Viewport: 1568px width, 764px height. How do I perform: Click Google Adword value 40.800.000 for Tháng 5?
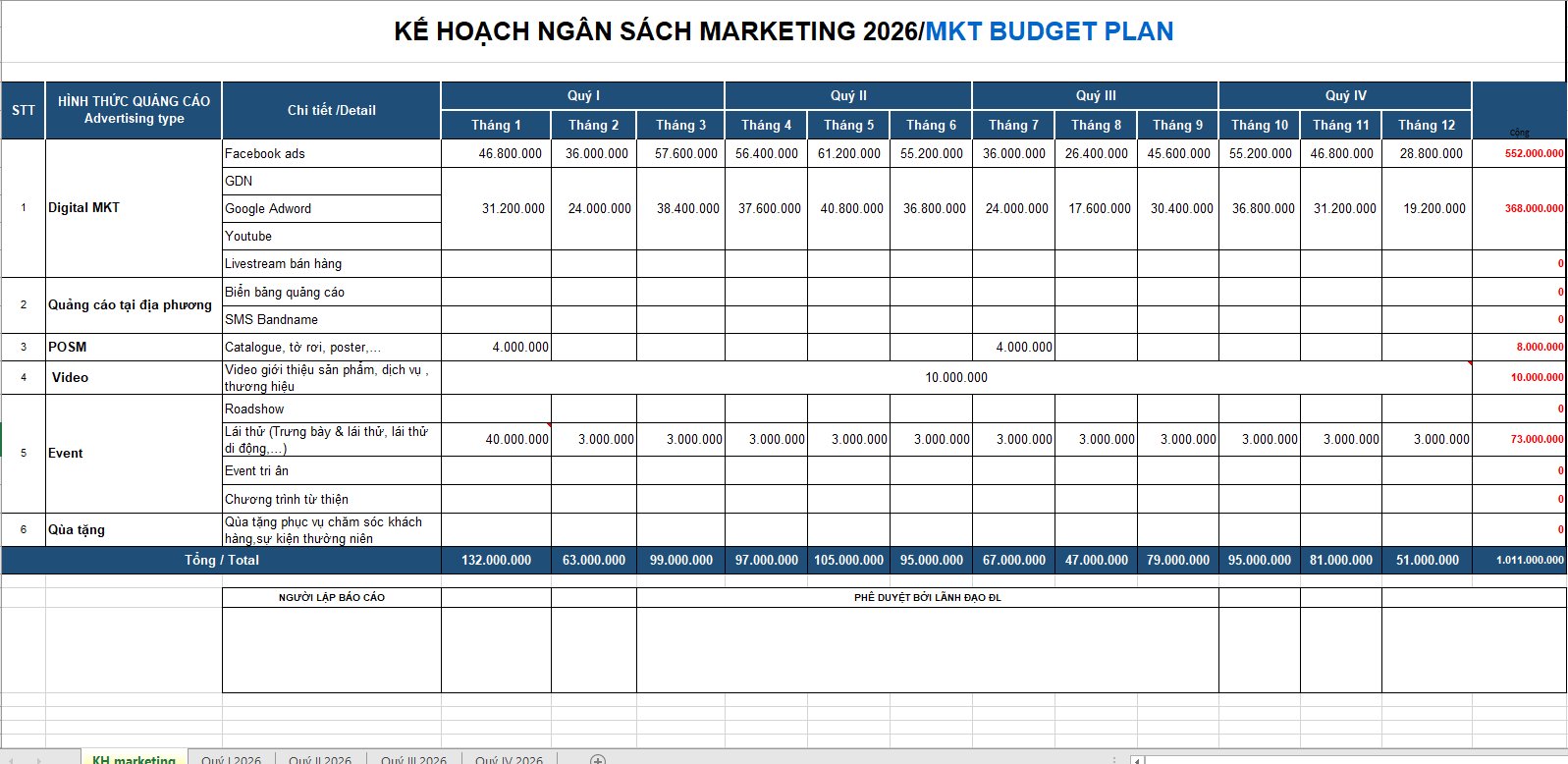click(x=848, y=208)
